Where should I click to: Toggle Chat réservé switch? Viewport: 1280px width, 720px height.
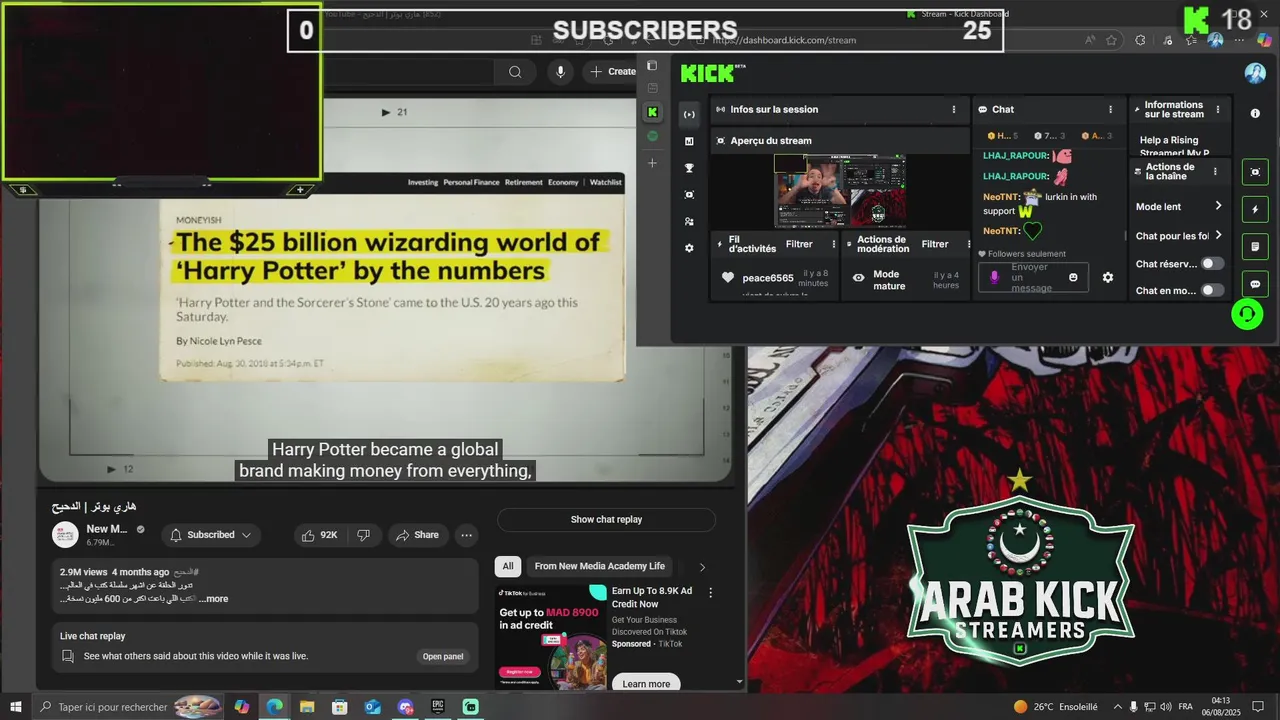tap(1212, 264)
